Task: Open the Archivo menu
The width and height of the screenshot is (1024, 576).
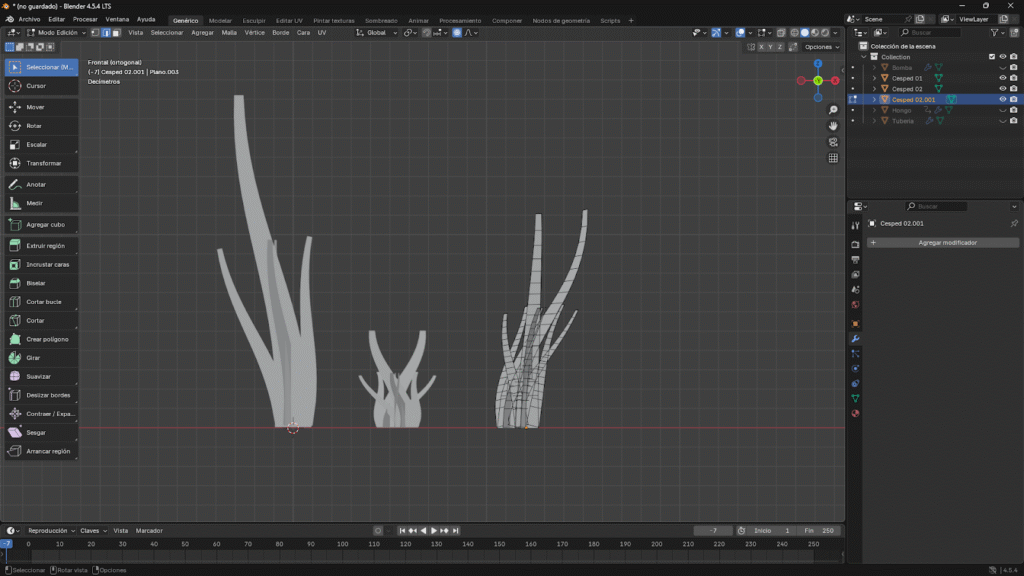Action: click(x=29, y=19)
